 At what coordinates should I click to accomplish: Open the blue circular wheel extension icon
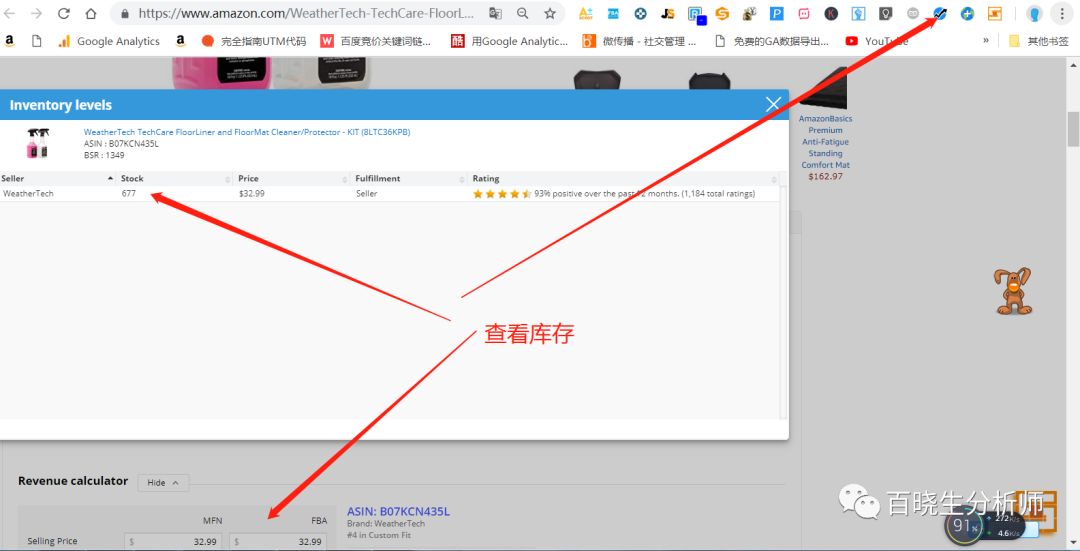pos(641,13)
